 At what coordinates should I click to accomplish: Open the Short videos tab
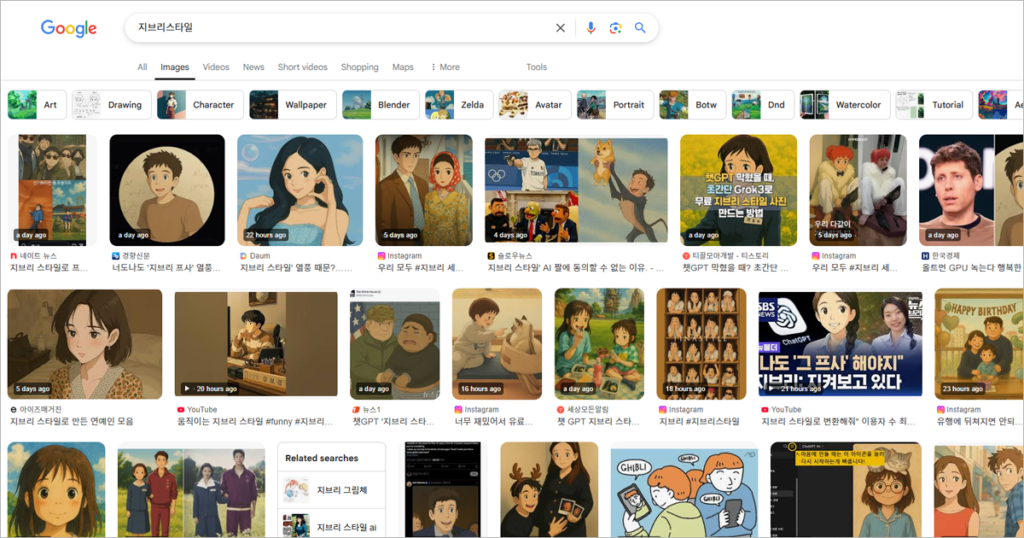pyautogui.click(x=302, y=67)
